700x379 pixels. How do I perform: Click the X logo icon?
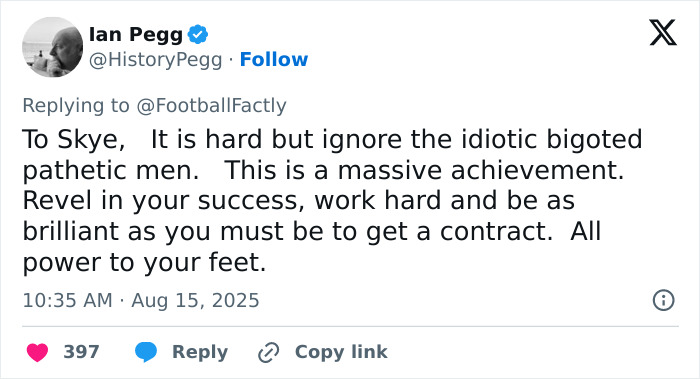(x=663, y=33)
